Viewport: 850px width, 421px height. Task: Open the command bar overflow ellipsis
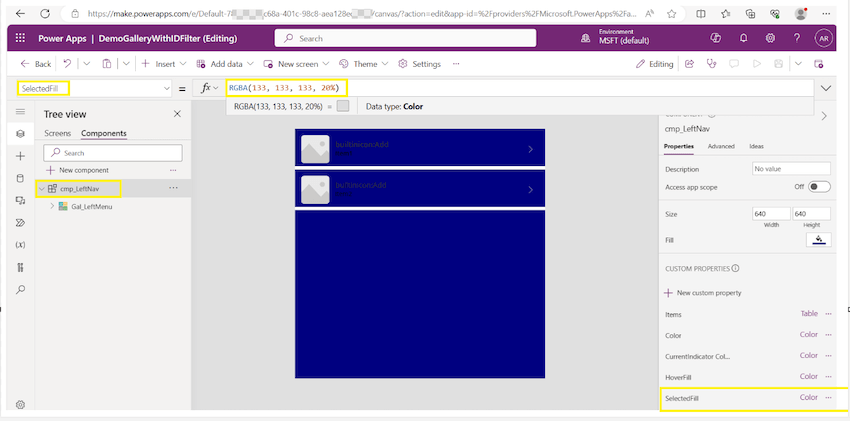[456, 64]
